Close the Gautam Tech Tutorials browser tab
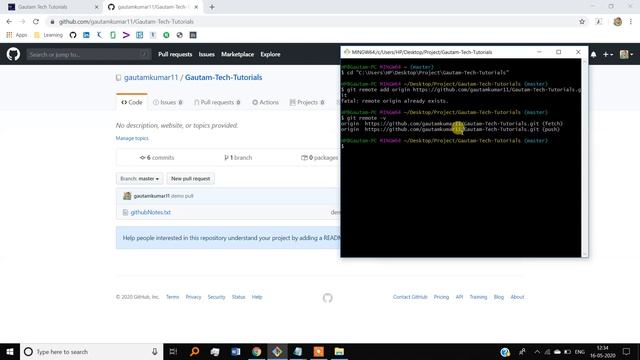 [96, 7]
